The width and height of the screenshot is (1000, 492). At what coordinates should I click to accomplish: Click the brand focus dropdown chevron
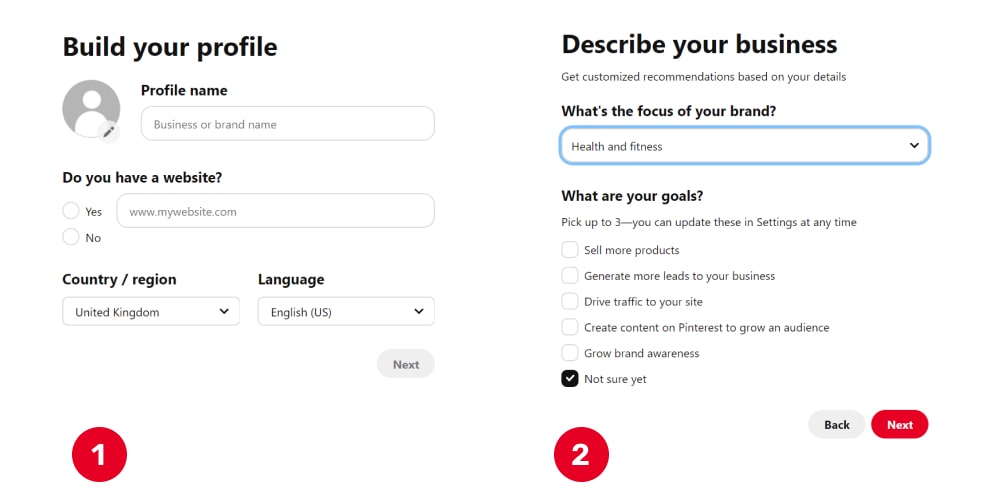tap(914, 145)
